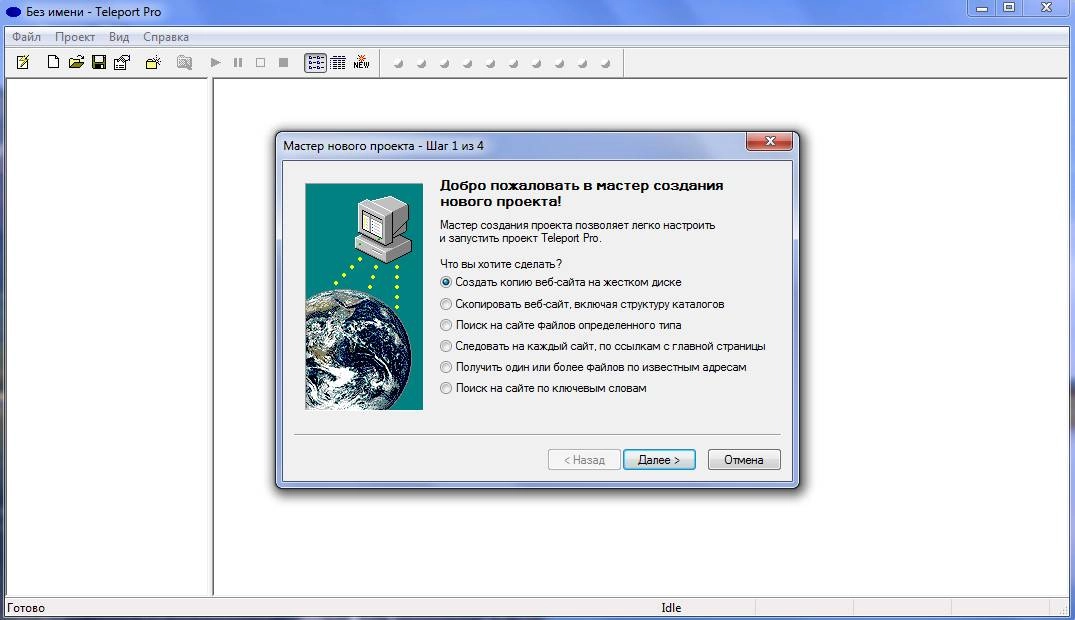The height and width of the screenshot is (620, 1075).
Task: Choose 'Поиск на сайте файлов определенного типа'
Action: pos(561,325)
